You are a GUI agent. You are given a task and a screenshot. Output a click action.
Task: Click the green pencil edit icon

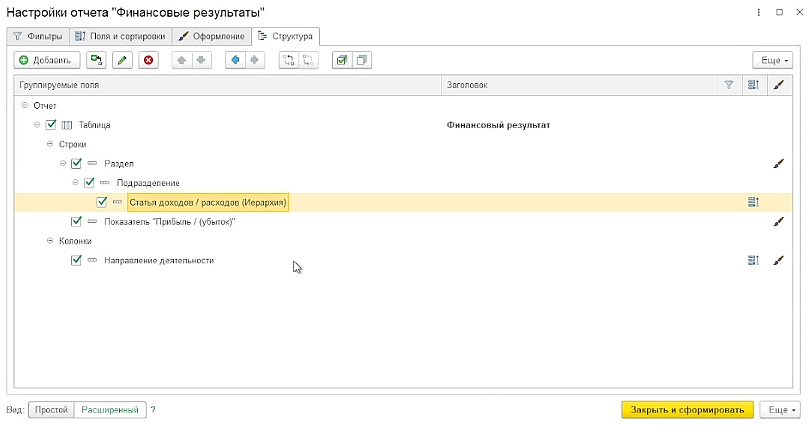(122, 60)
